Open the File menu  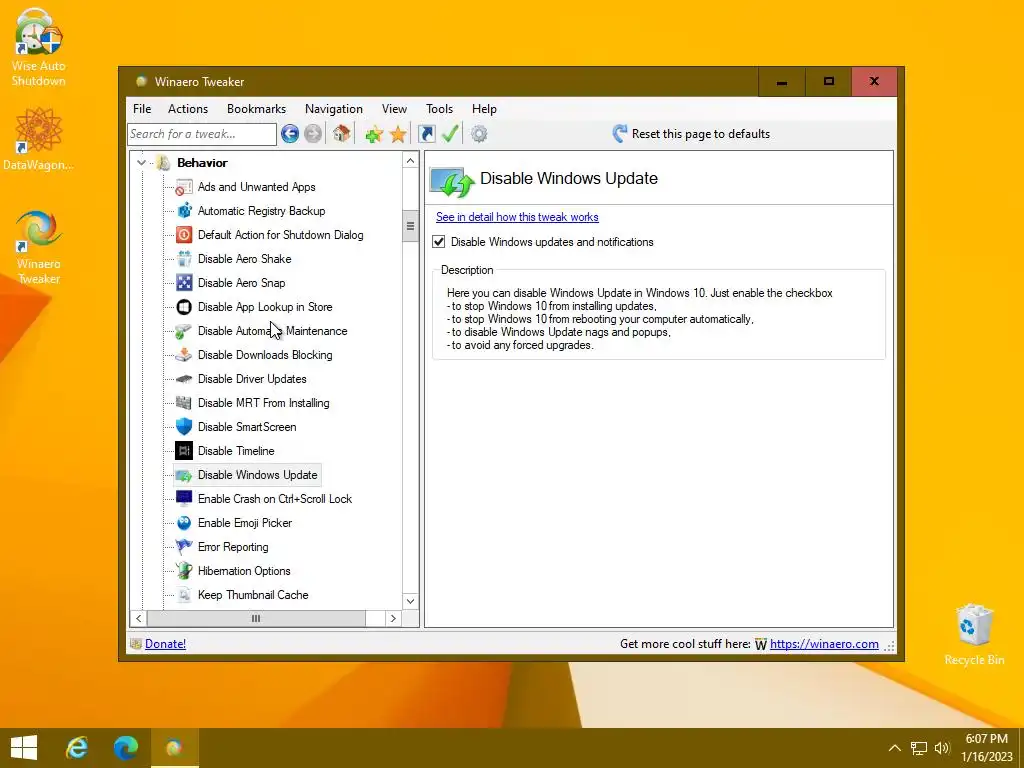[142, 109]
